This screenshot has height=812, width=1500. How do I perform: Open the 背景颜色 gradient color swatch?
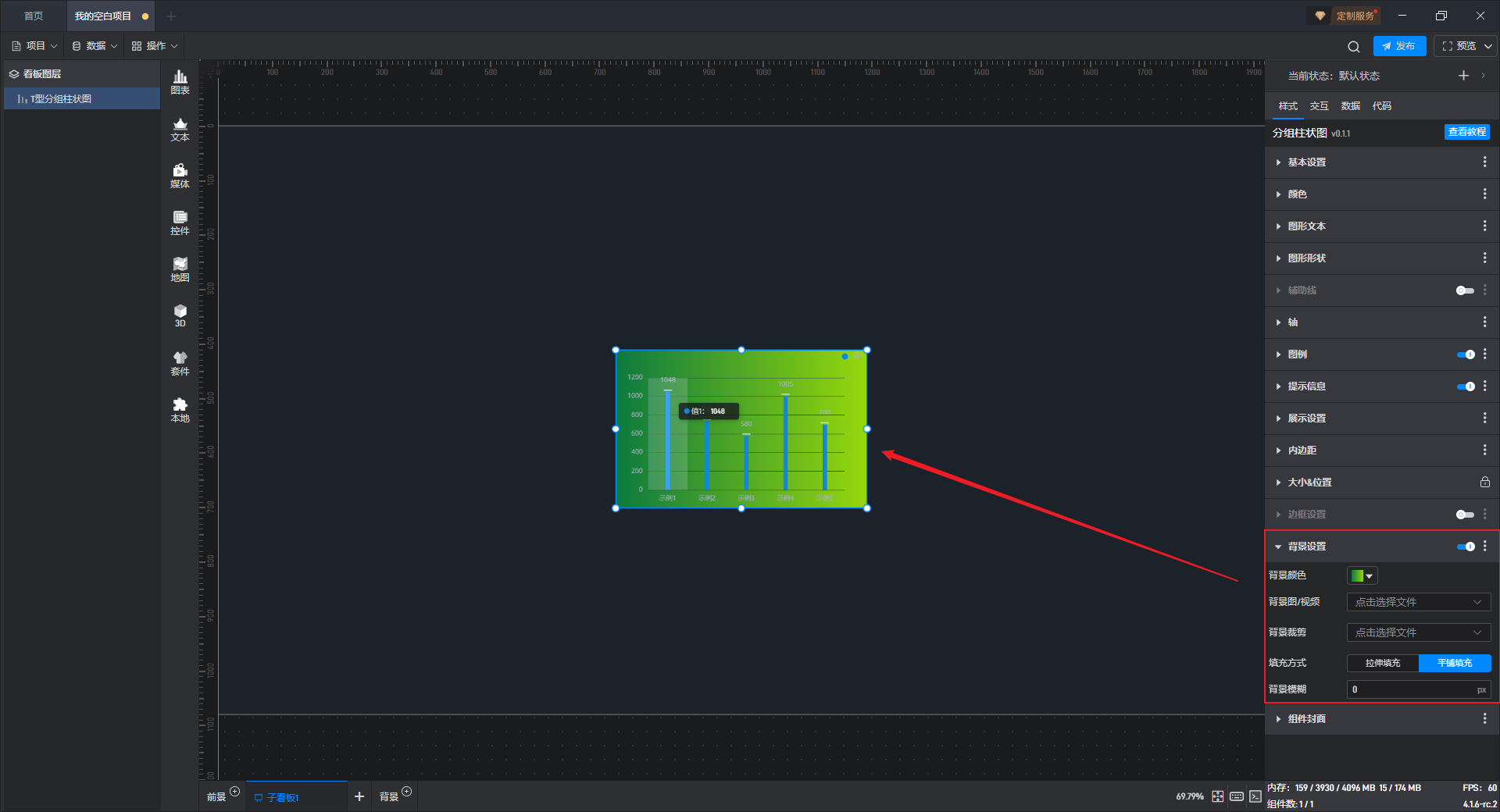coord(1362,575)
